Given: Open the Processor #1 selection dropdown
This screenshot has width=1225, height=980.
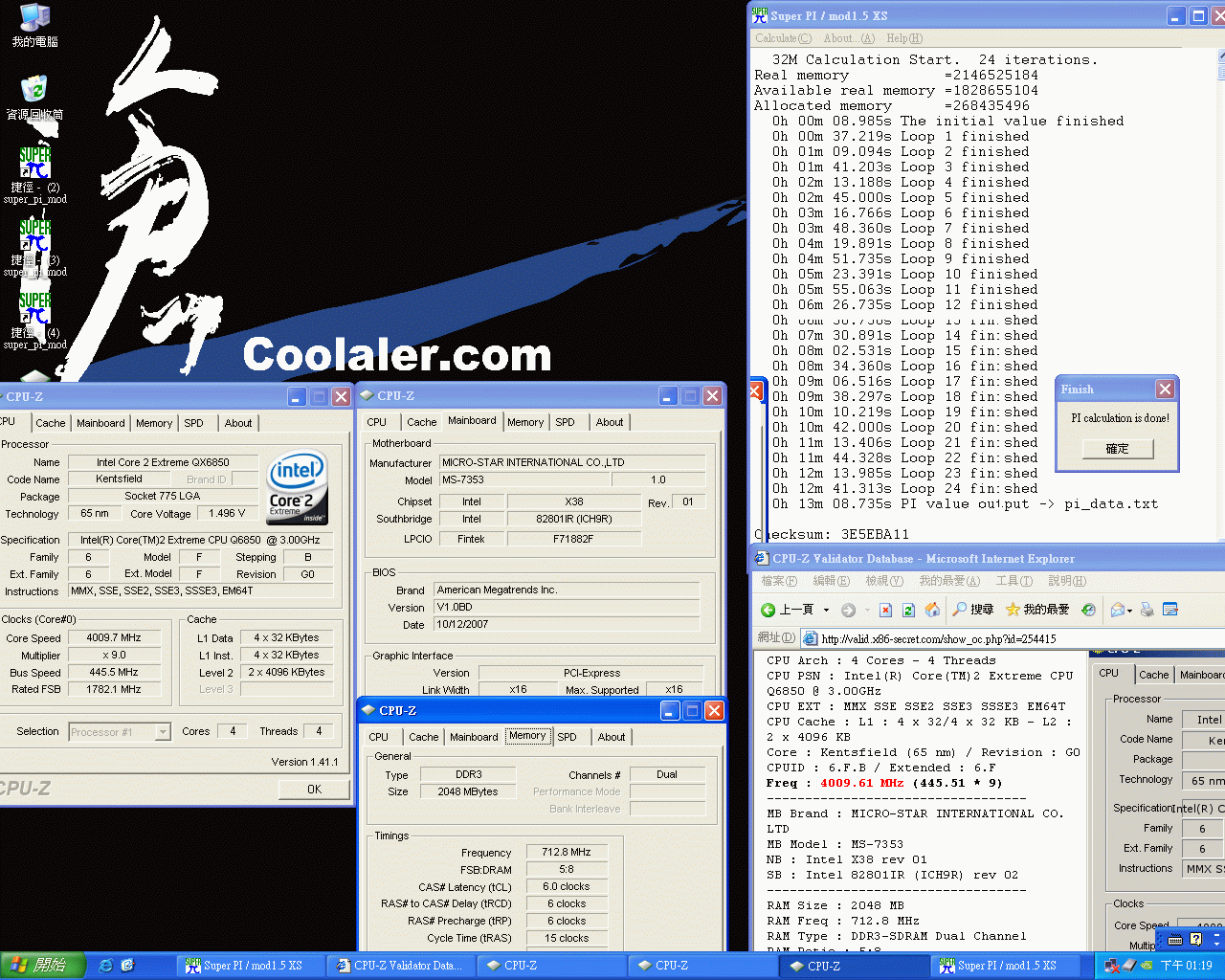Looking at the screenshot, I should pos(163,732).
